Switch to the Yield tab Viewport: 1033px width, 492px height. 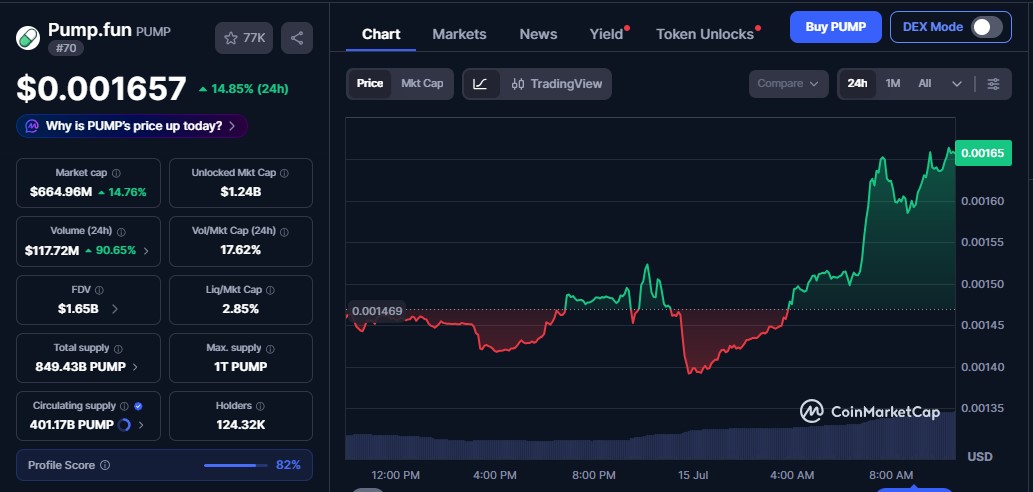click(606, 34)
